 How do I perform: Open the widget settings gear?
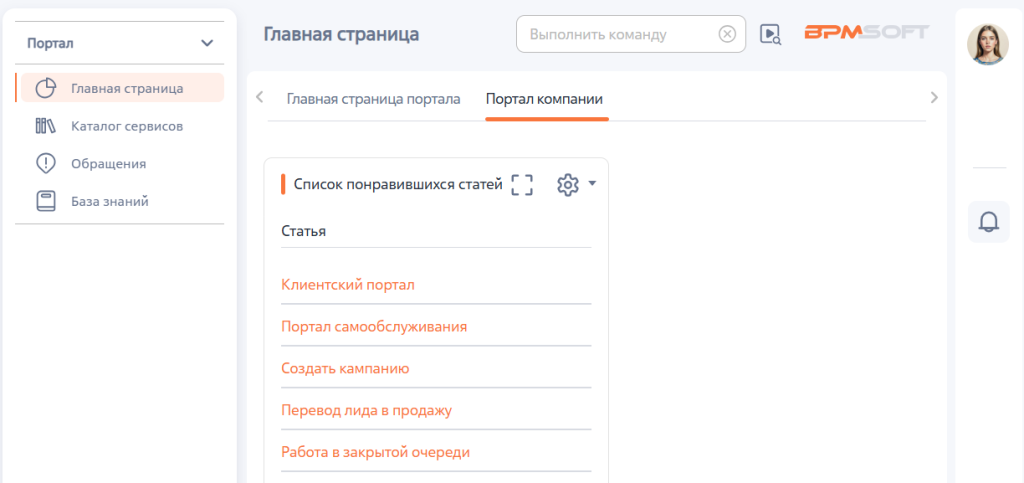click(568, 185)
